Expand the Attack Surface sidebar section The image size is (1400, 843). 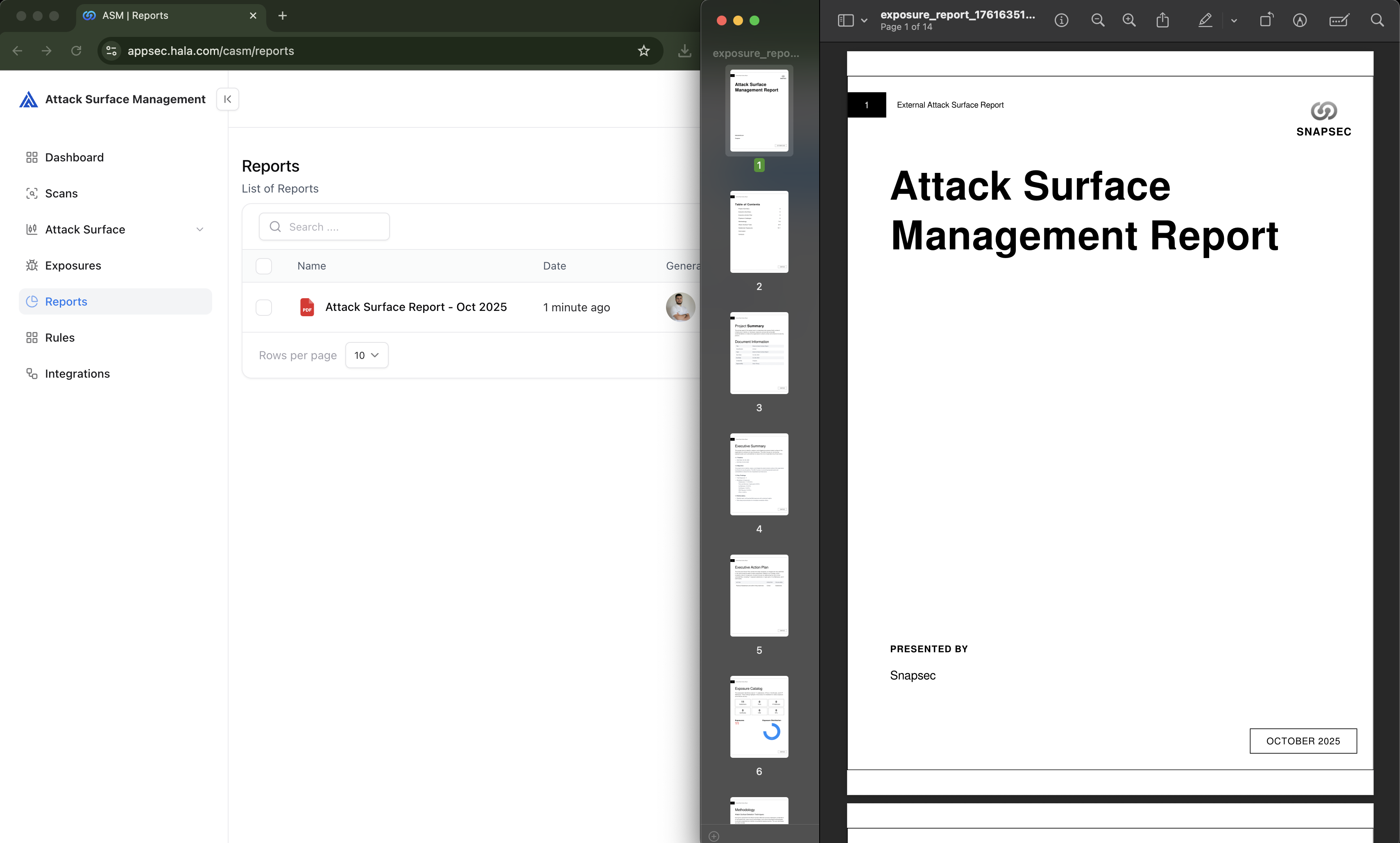tap(200, 229)
